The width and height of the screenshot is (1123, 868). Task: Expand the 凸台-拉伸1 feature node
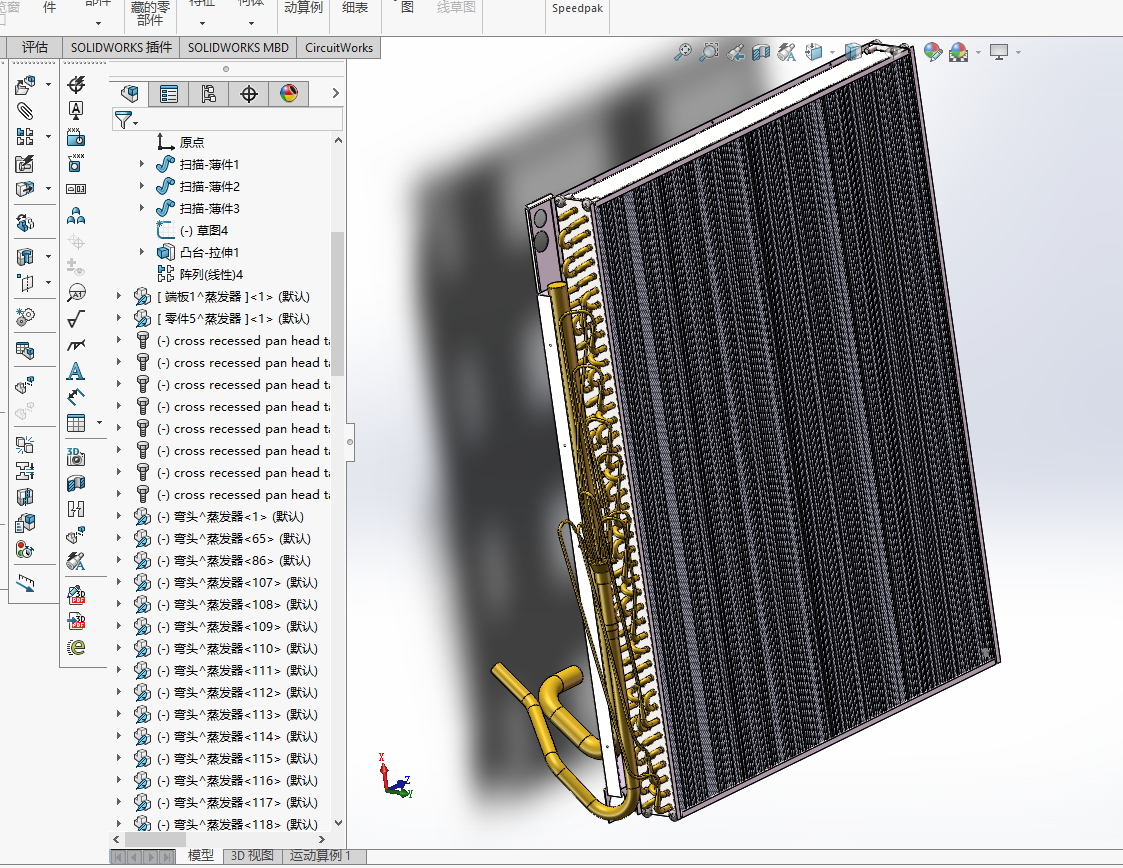[142, 252]
